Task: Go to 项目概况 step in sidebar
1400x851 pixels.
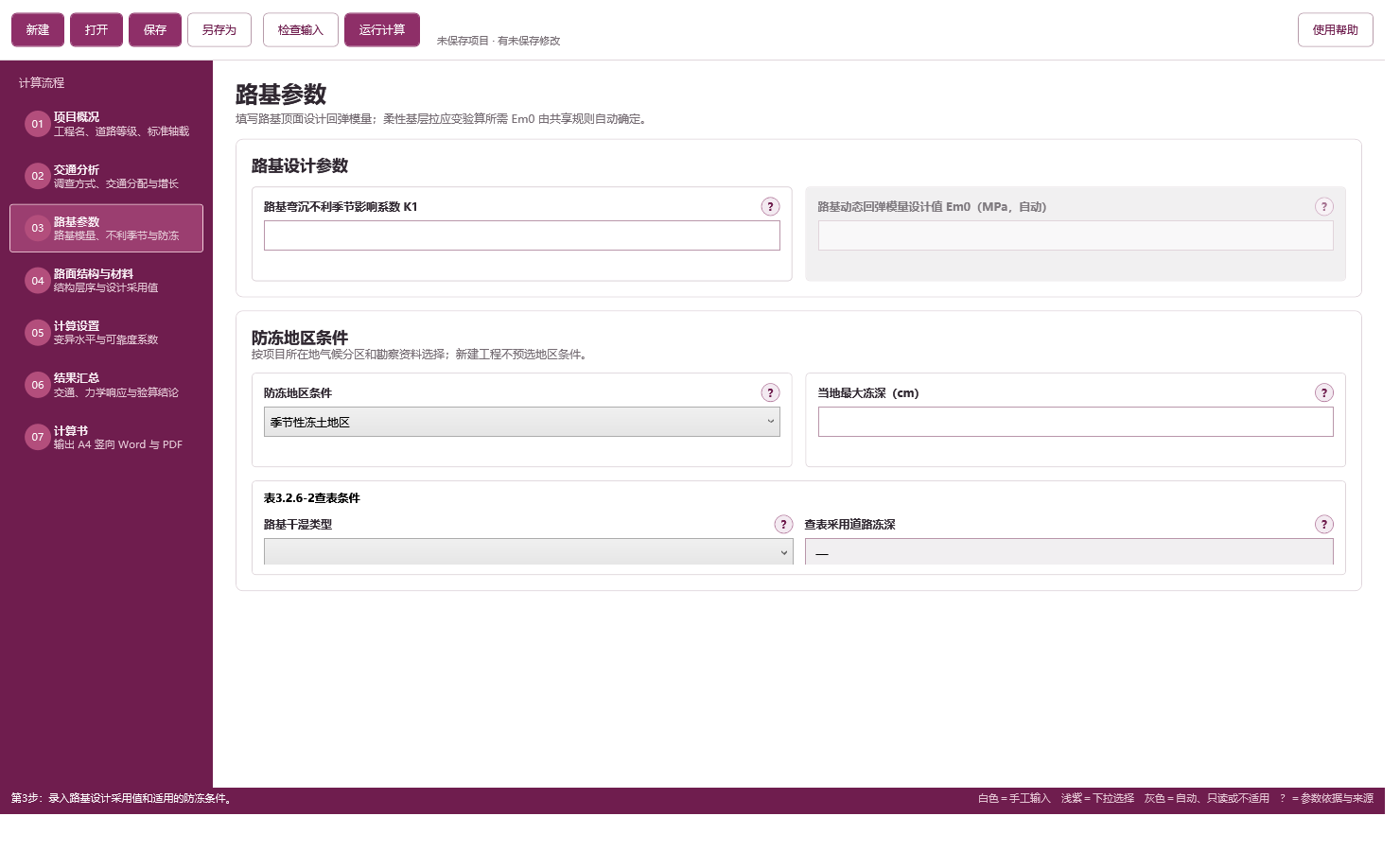Action: pyautogui.click(x=106, y=124)
